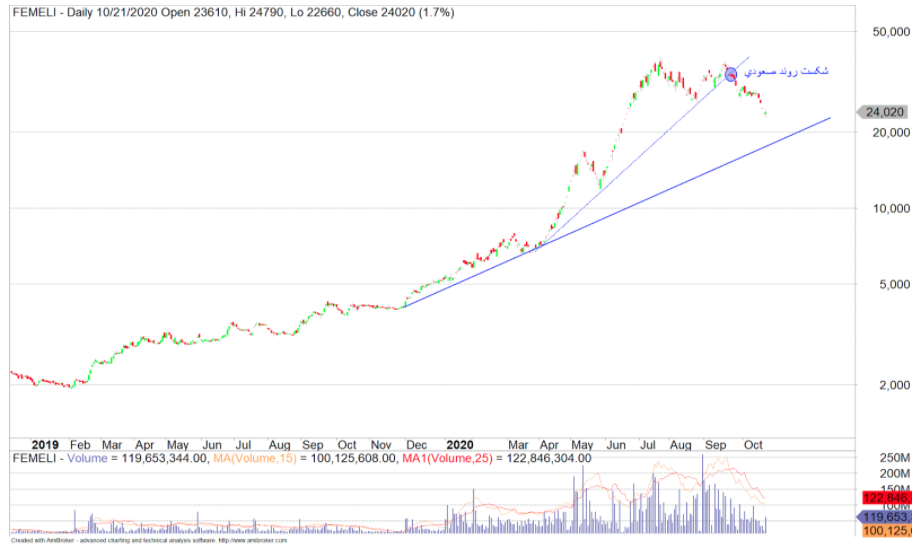Click the 2019 year label on the time axis

[45, 443]
